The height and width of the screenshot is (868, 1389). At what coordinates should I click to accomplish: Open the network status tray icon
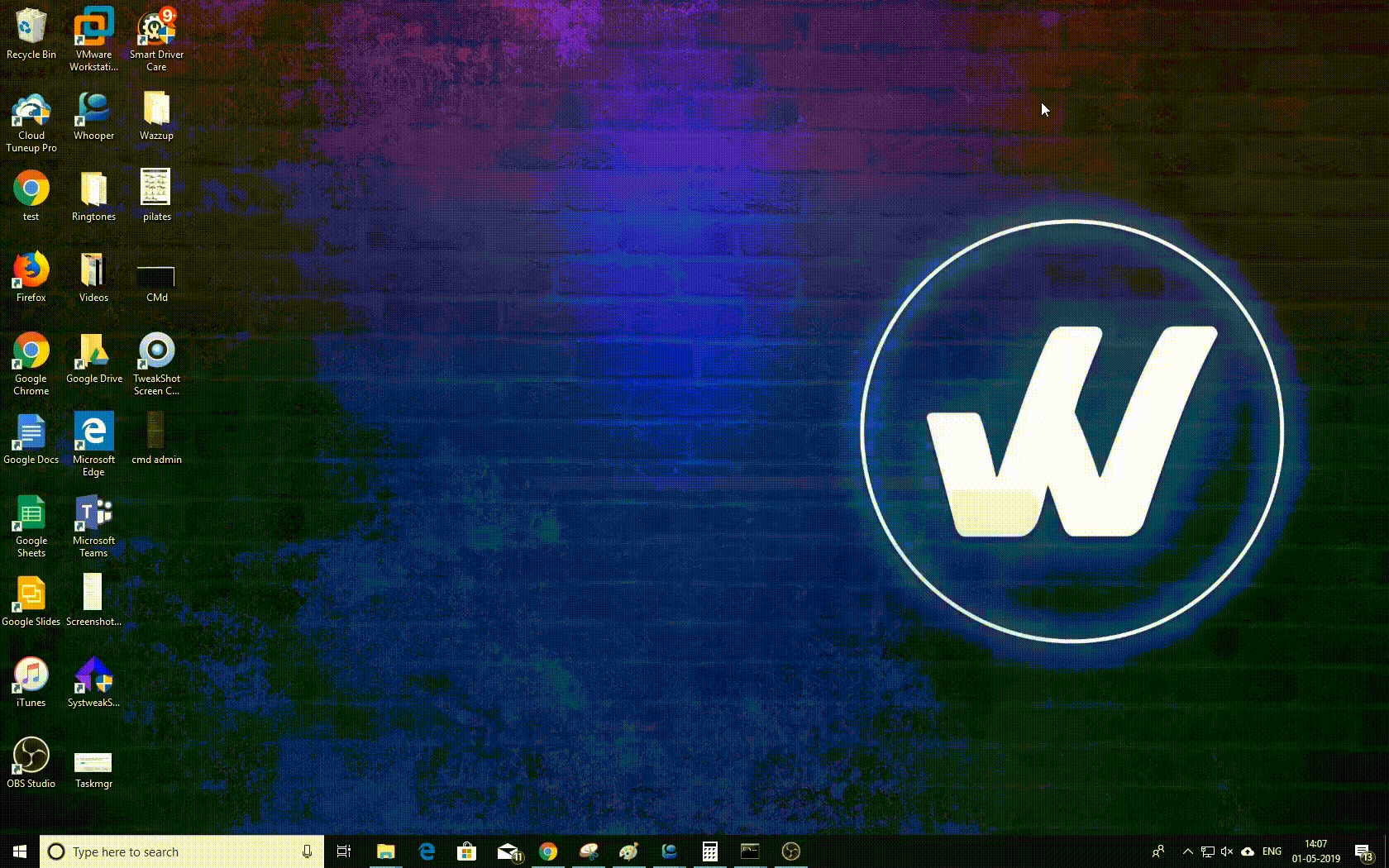1208,851
